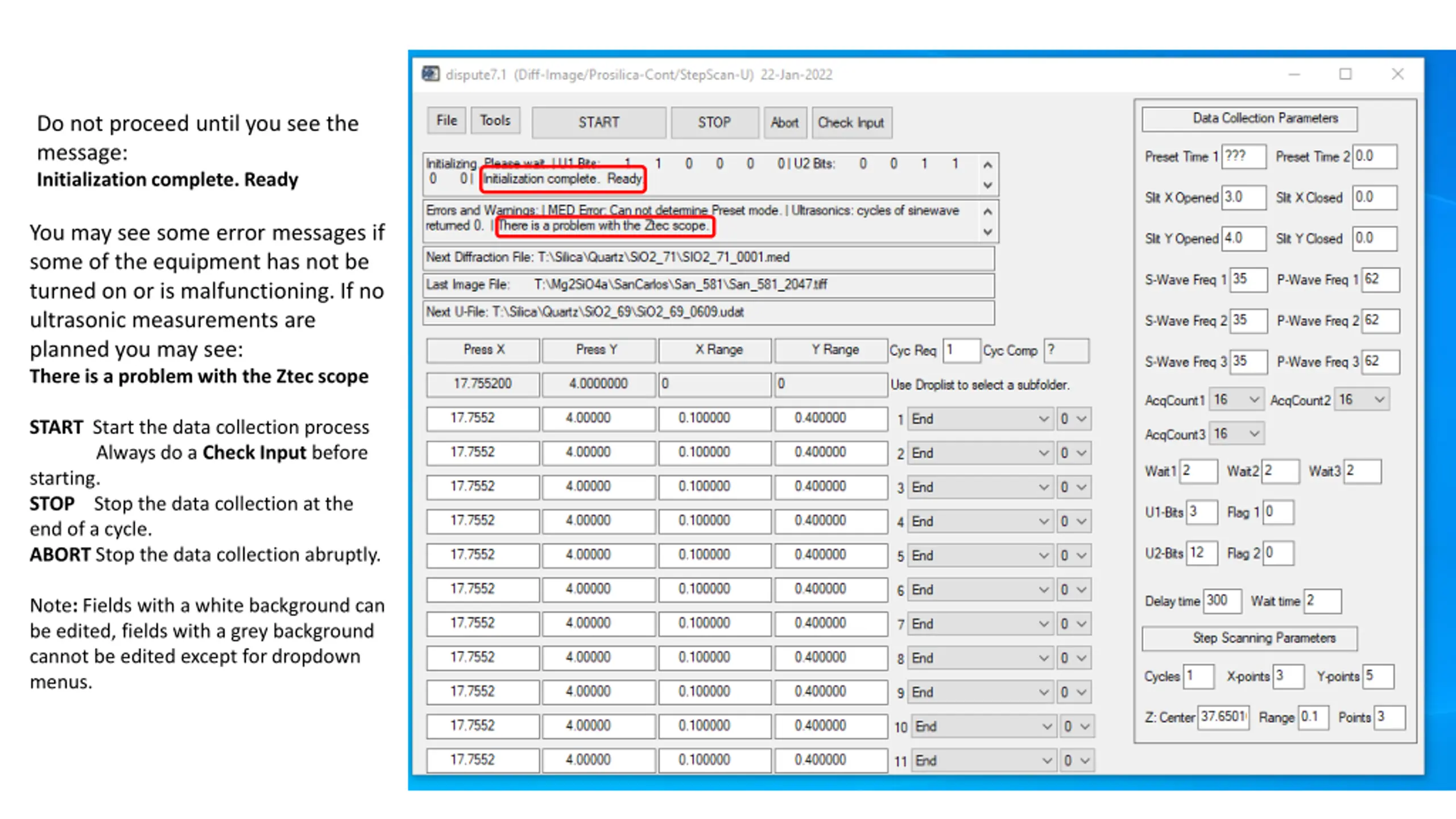
Task: Click the Check Input button
Action: (851, 122)
